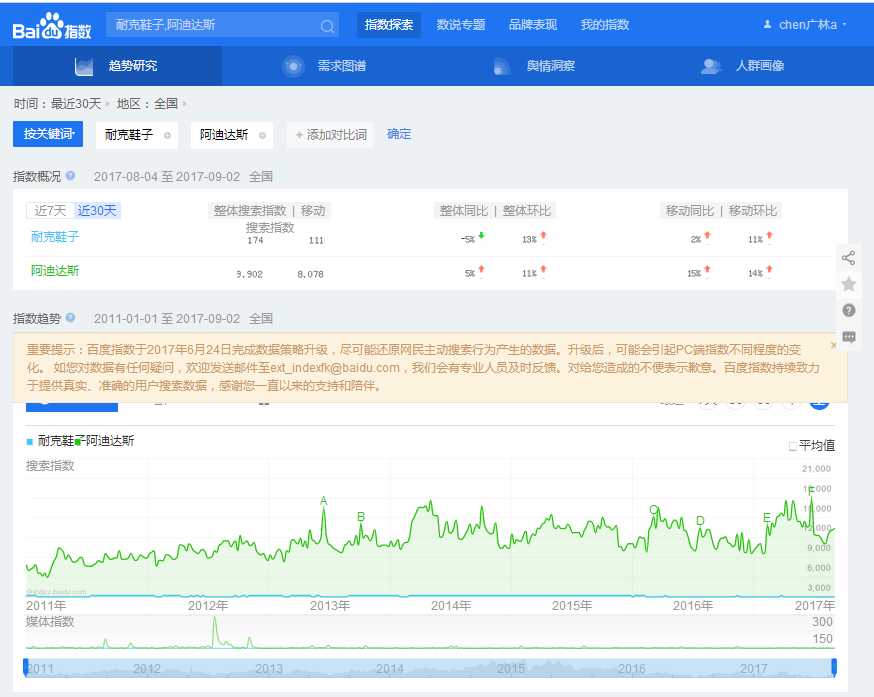Open the 数说专题 menu

click(x=461, y=25)
